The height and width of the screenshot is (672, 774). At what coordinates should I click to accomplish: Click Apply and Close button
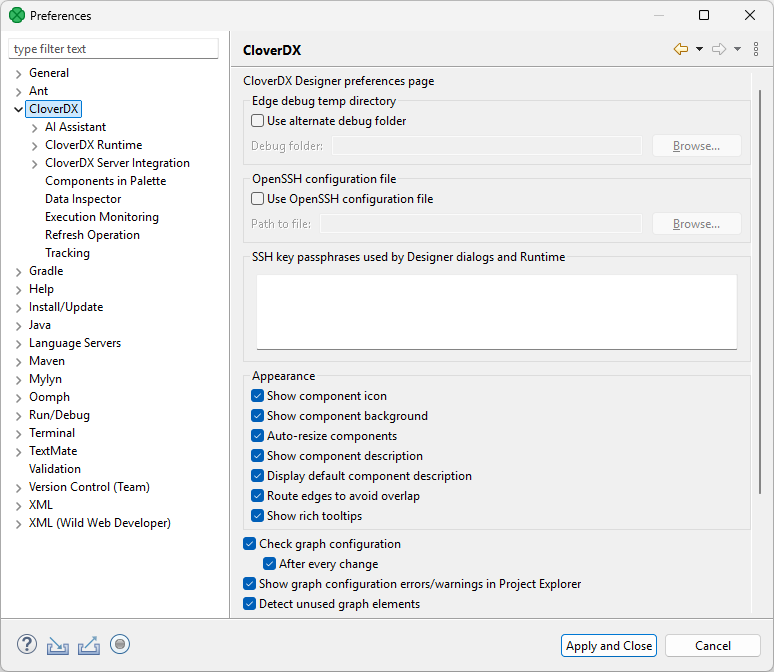coord(609,646)
